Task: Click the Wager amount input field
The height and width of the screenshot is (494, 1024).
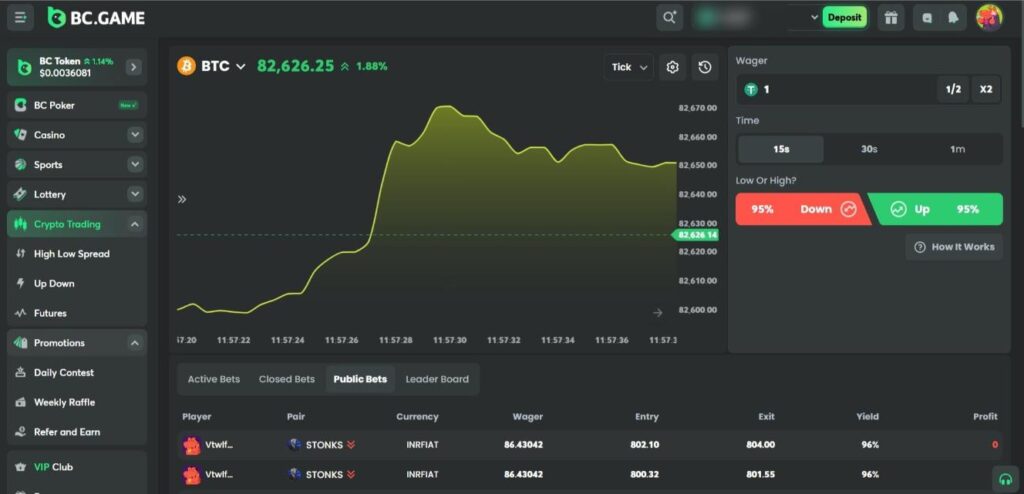Action: click(x=840, y=89)
